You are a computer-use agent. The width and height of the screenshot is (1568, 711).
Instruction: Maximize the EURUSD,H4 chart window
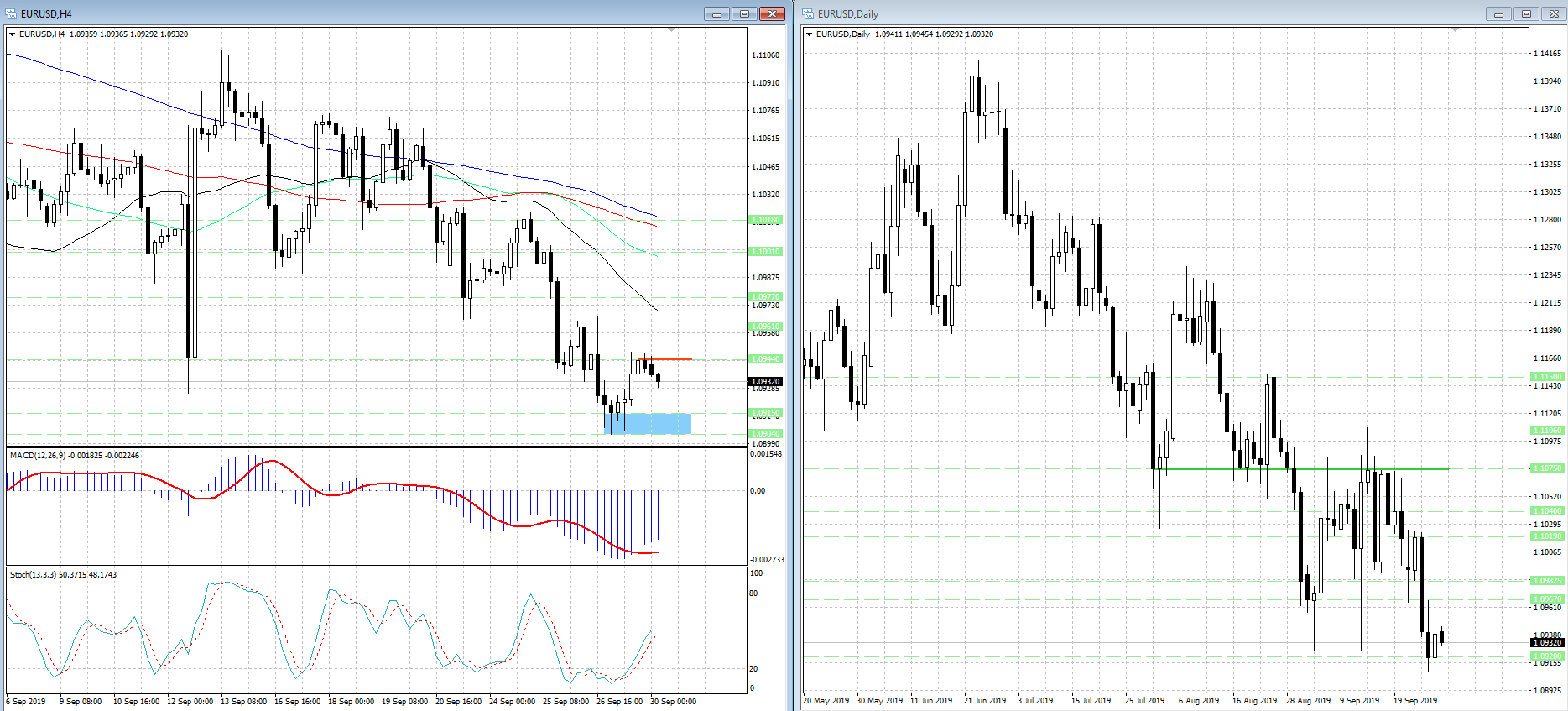pyautogui.click(x=744, y=13)
